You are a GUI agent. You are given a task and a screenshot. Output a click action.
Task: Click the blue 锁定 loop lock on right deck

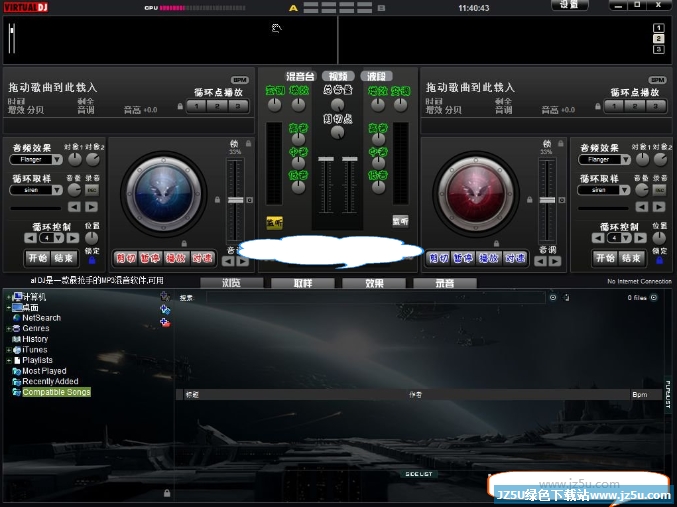659,260
